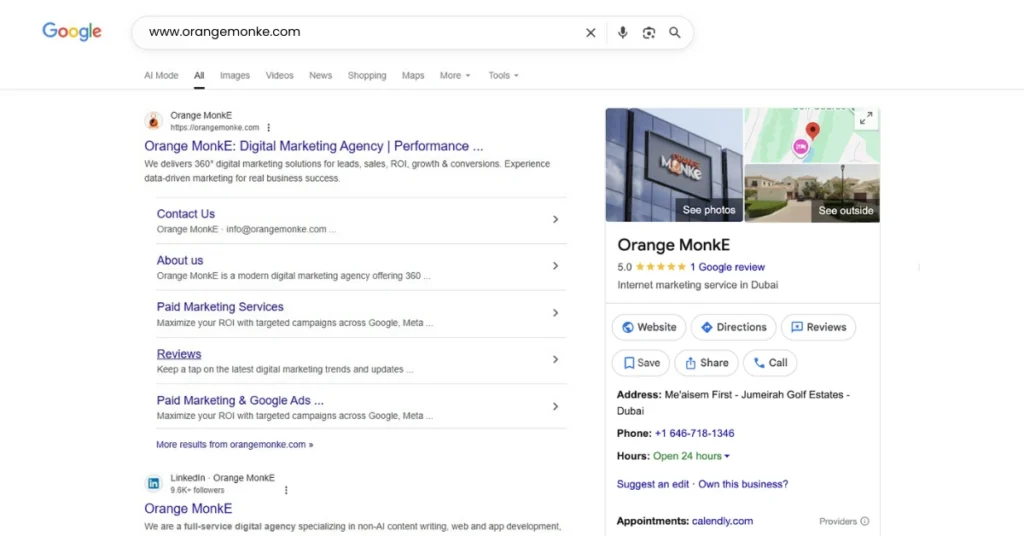Click the Directions button
The image size is (1024, 536).
tap(733, 327)
